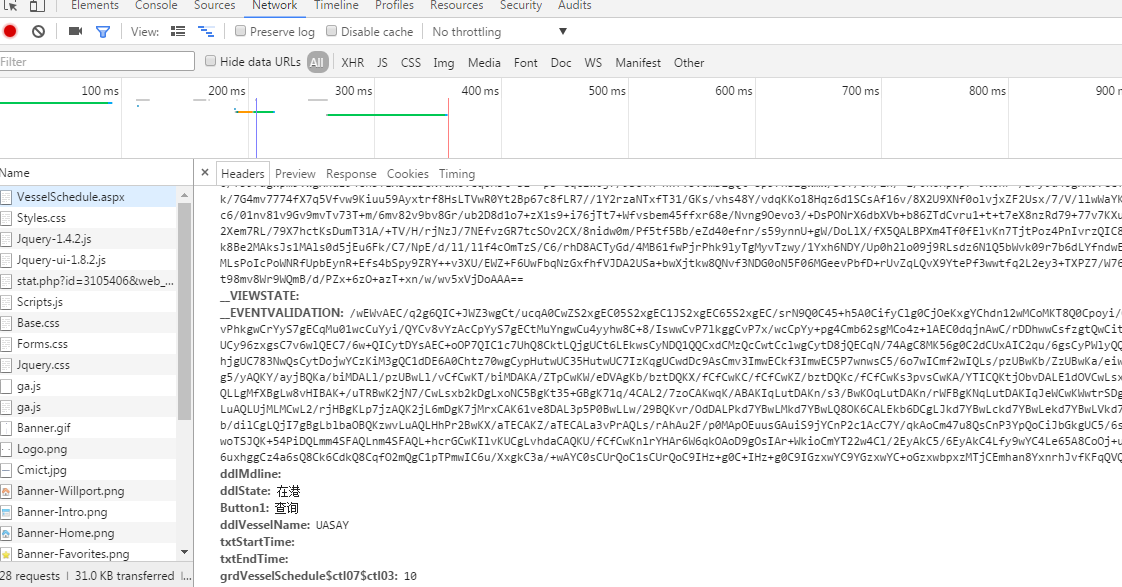Click the icon next to Logo.png
The image size is (1122, 587).
pos(6,449)
